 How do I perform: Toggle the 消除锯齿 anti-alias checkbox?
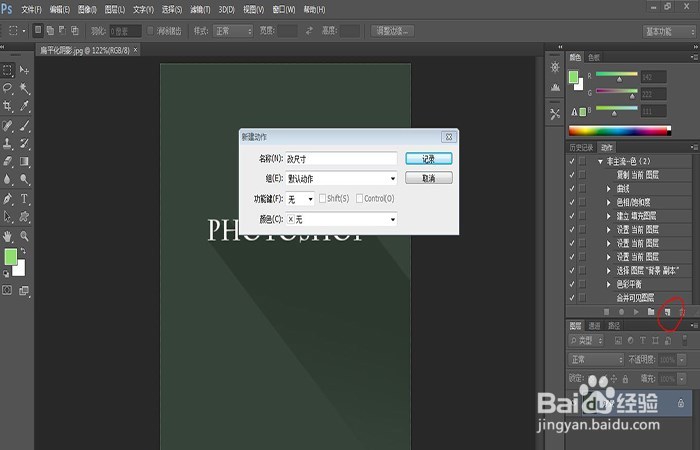[x=150, y=31]
